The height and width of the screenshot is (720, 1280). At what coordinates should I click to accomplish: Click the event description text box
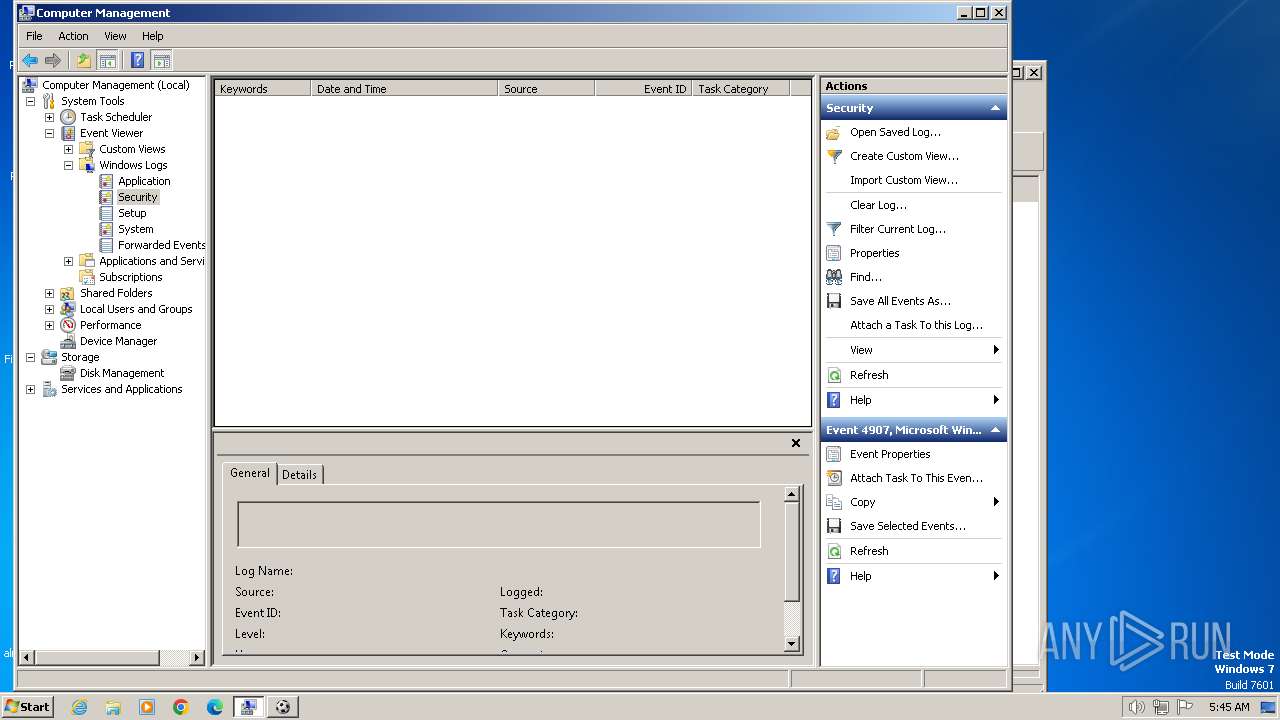(498, 524)
